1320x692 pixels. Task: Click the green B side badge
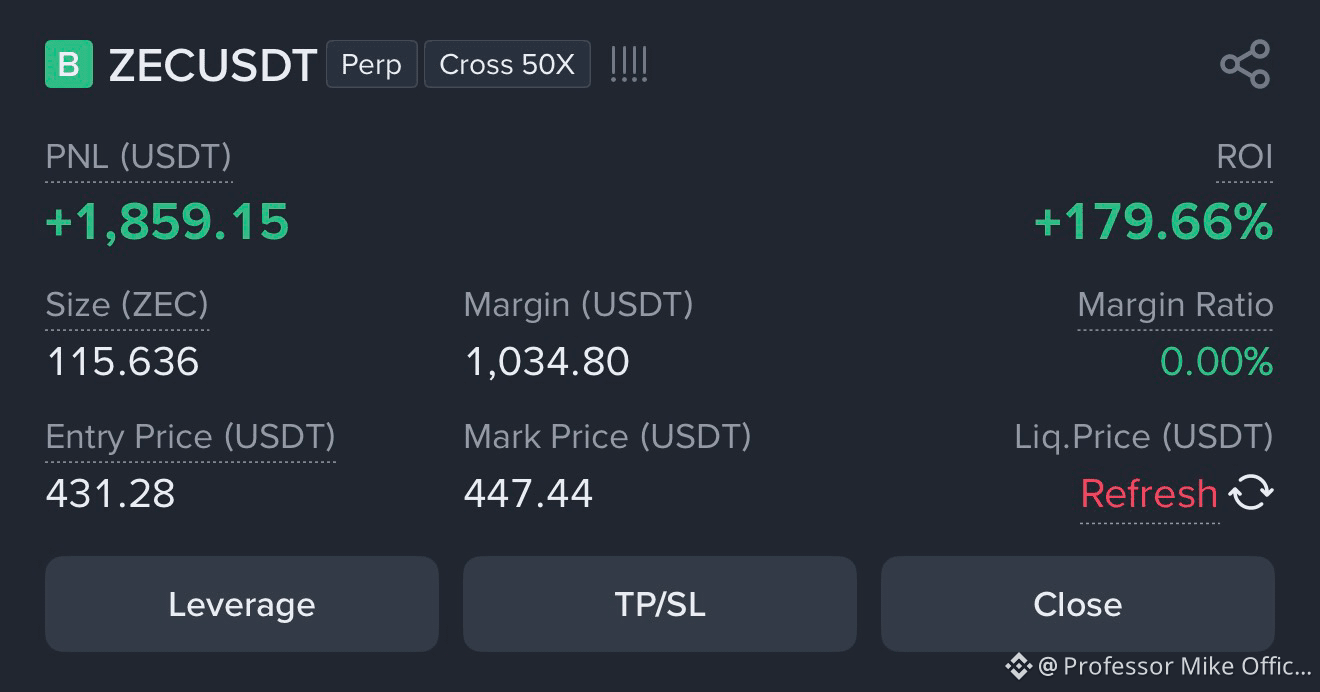69,65
